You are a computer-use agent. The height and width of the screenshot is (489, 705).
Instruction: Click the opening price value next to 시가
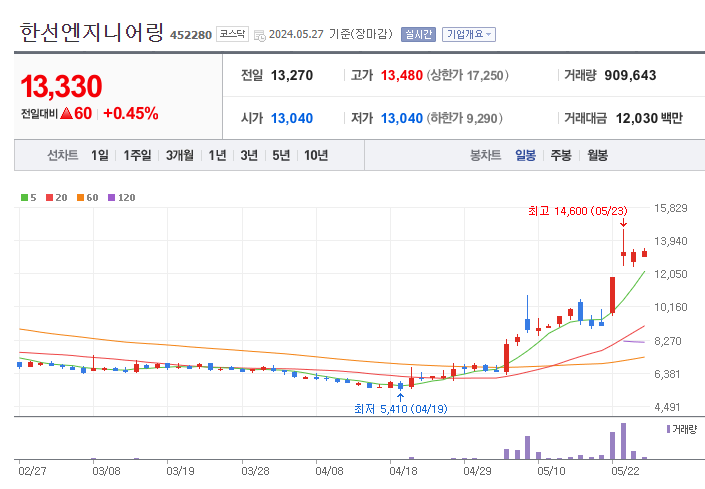[x=292, y=118]
